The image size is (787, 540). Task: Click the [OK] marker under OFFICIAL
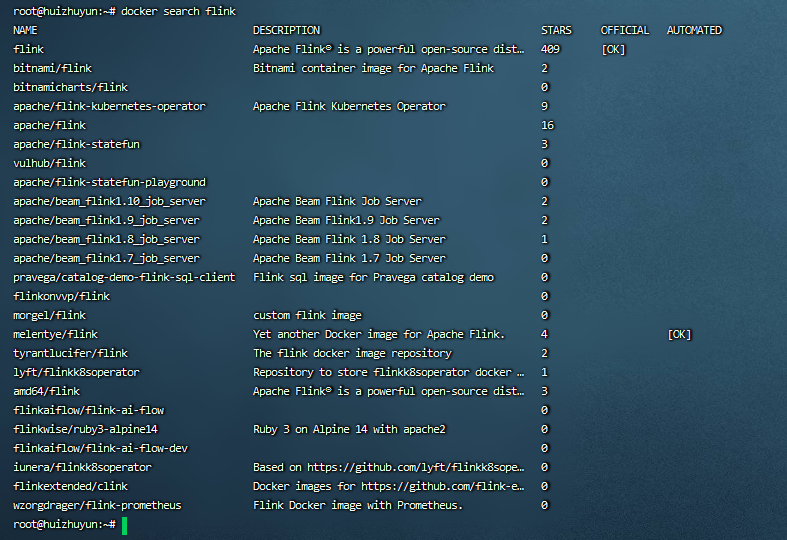coord(613,49)
